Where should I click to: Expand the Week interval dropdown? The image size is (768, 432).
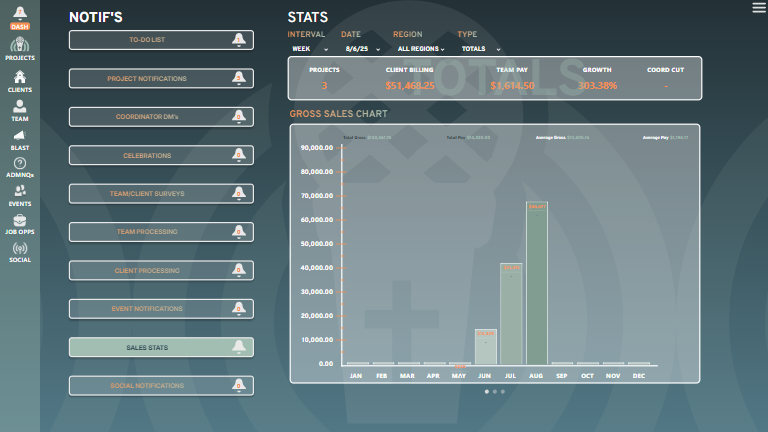[x=309, y=48]
